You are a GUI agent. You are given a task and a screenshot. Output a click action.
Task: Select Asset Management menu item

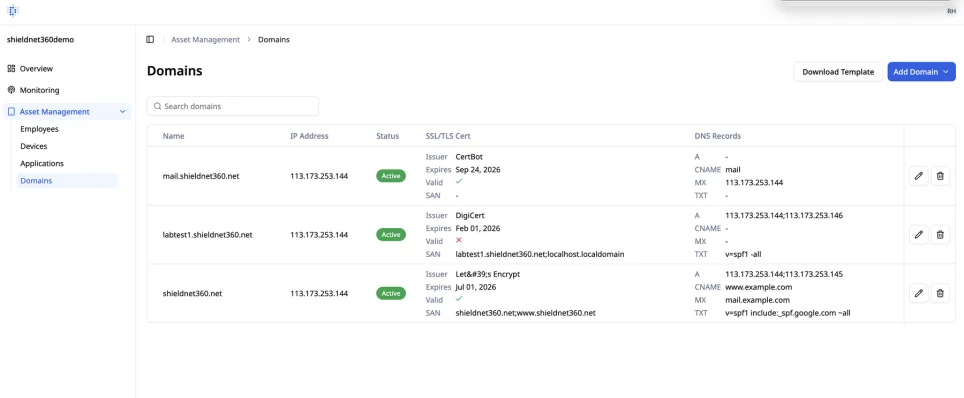(68, 111)
